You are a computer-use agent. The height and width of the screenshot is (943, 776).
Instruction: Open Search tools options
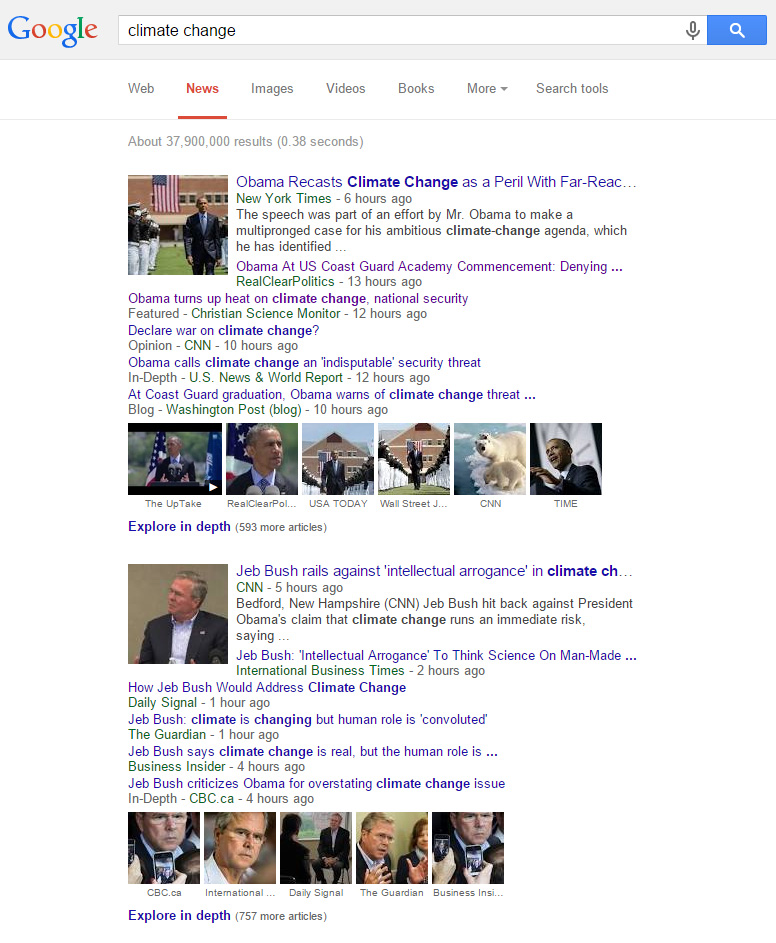(x=572, y=88)
